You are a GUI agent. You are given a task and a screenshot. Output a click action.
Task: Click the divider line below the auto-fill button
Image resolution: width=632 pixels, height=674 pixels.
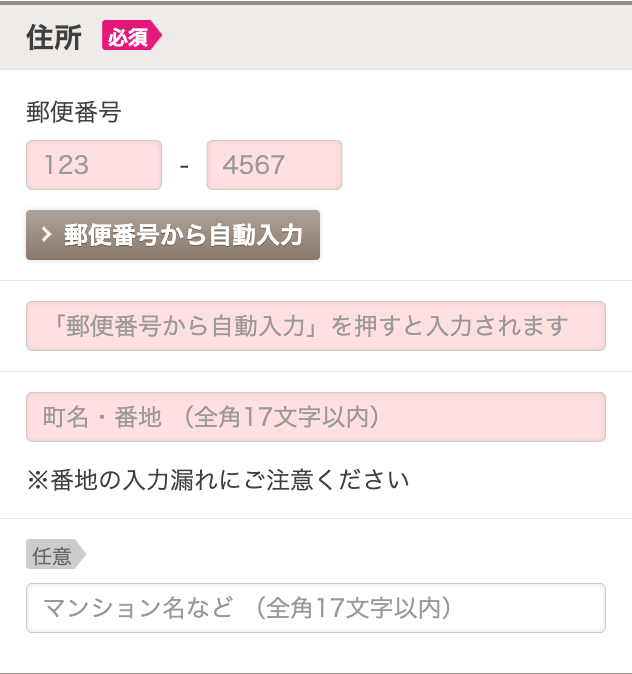[316, 281]
